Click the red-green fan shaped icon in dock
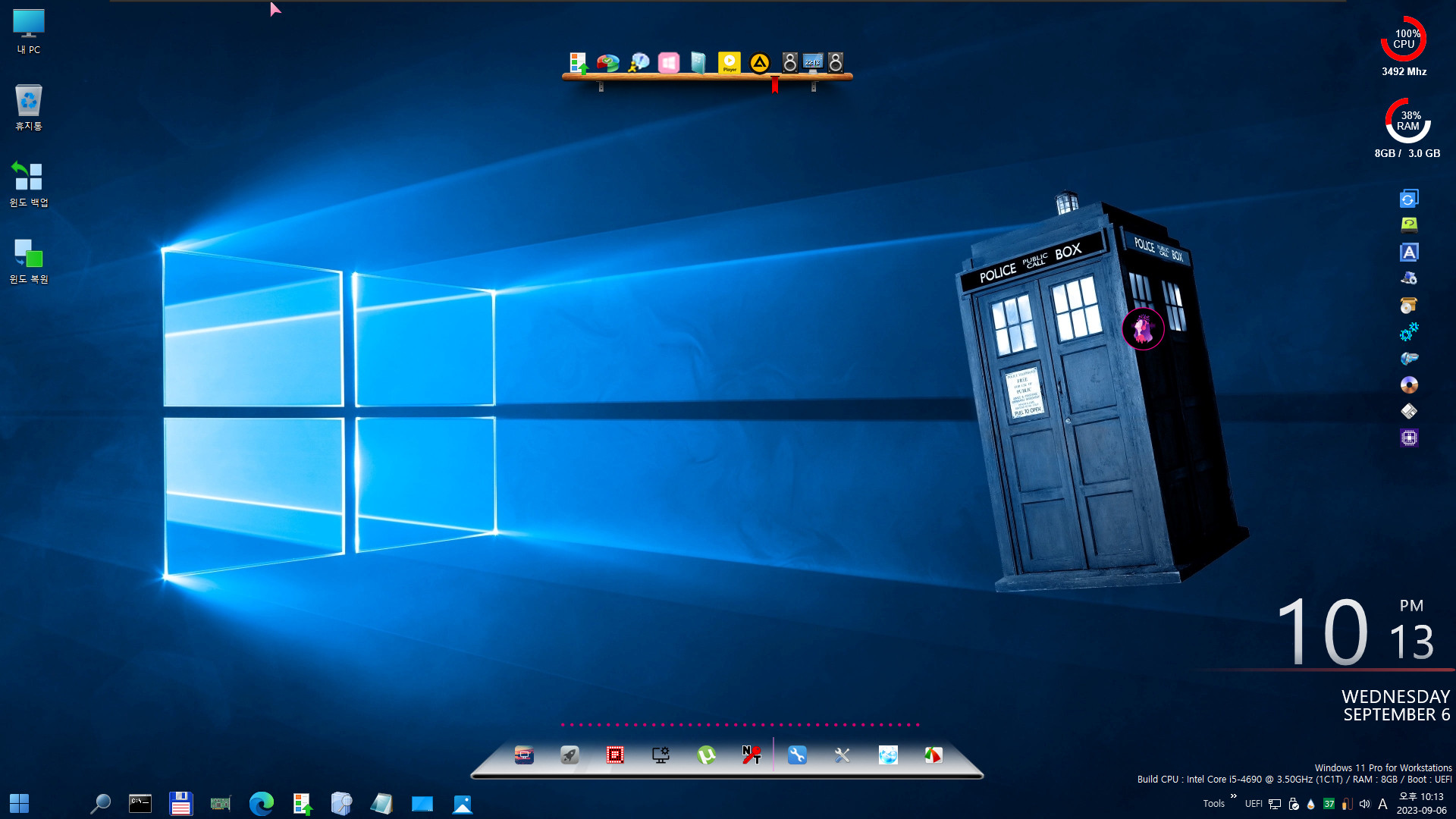 point(934,755)
